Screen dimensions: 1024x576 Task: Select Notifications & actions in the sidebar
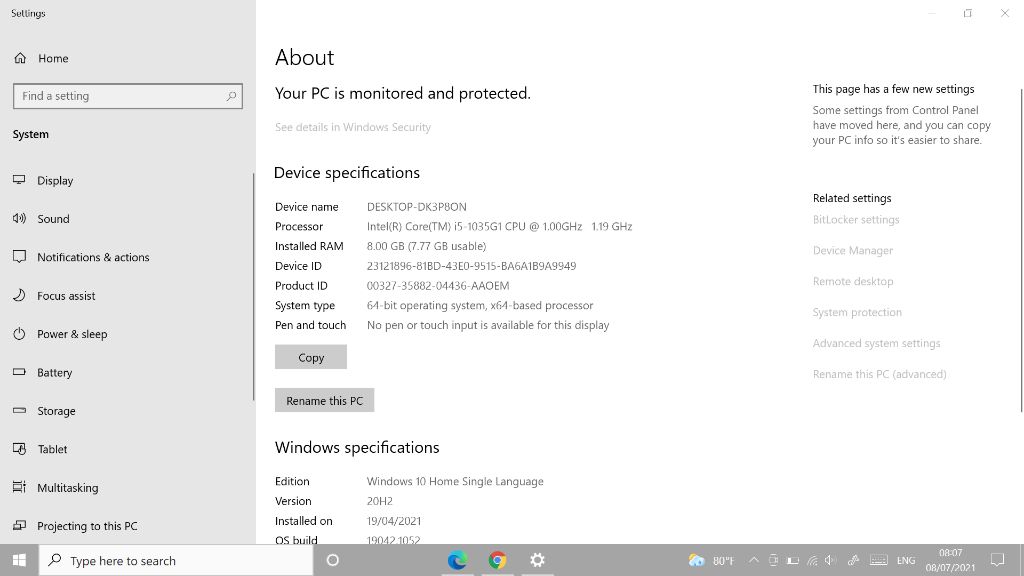coord(93,257)
